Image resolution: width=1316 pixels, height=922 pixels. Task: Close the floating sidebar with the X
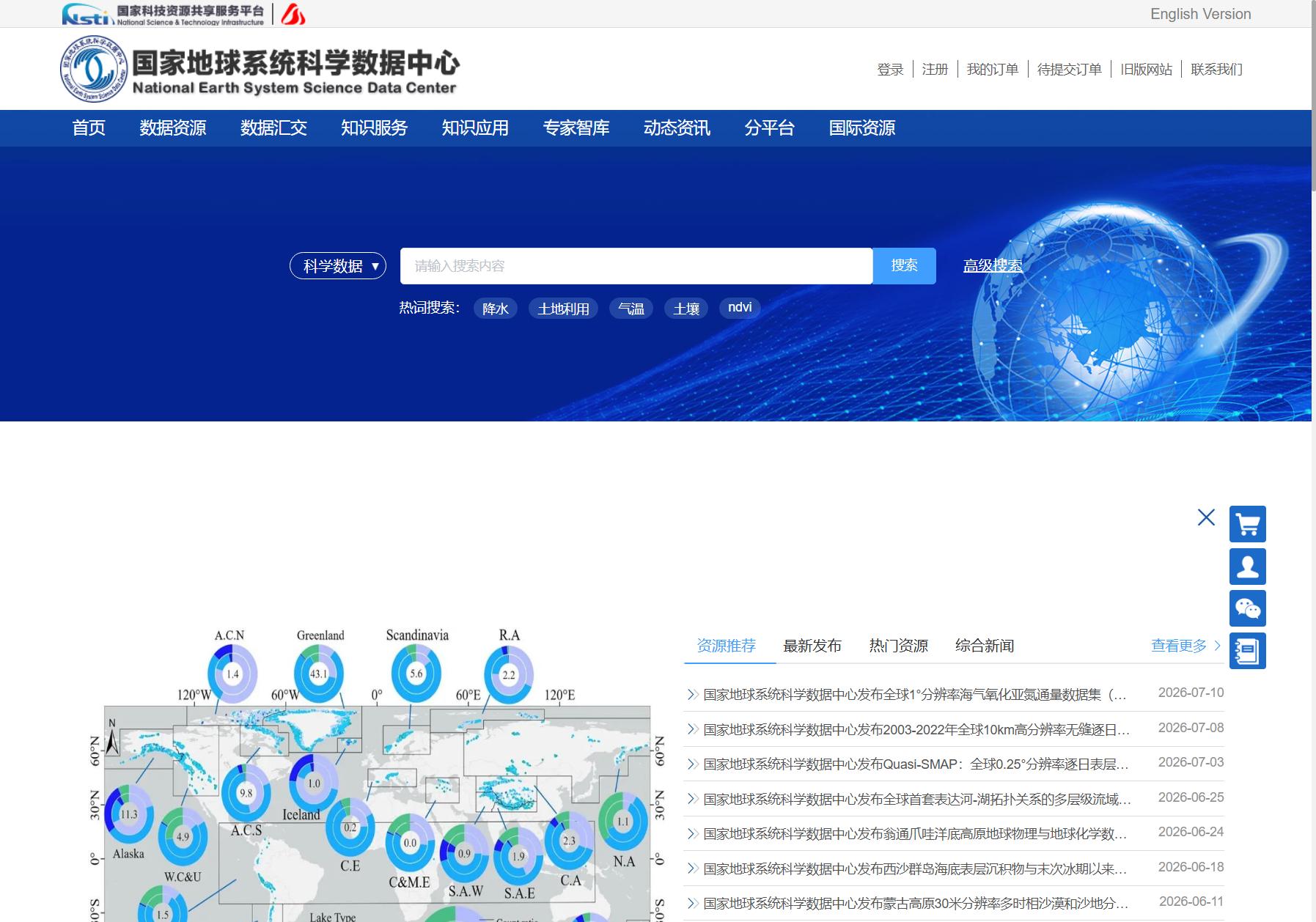click(x=1206, y=517)
